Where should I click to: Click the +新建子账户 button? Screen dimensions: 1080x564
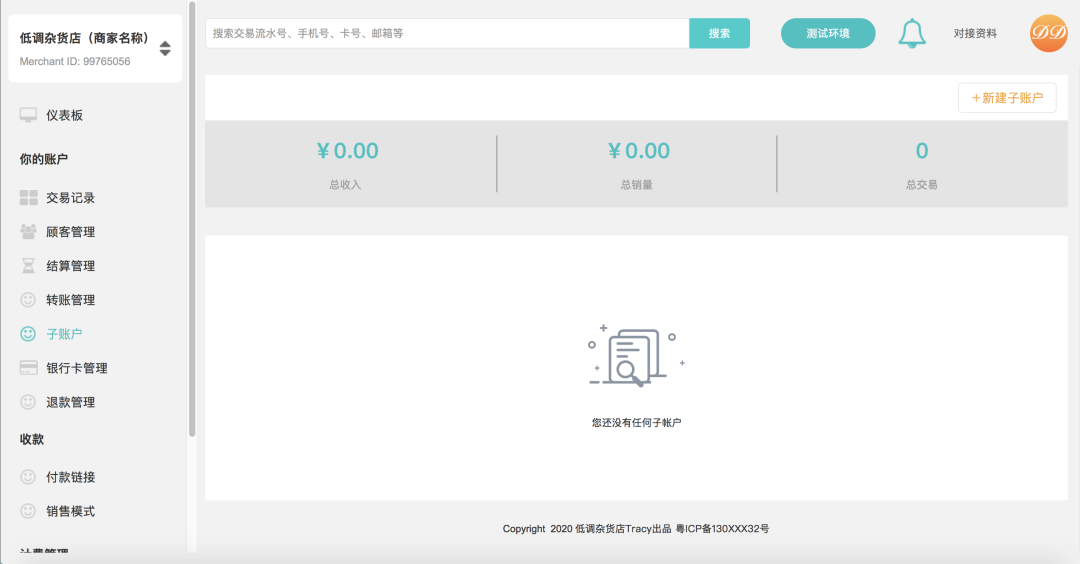coord(1007,98)
